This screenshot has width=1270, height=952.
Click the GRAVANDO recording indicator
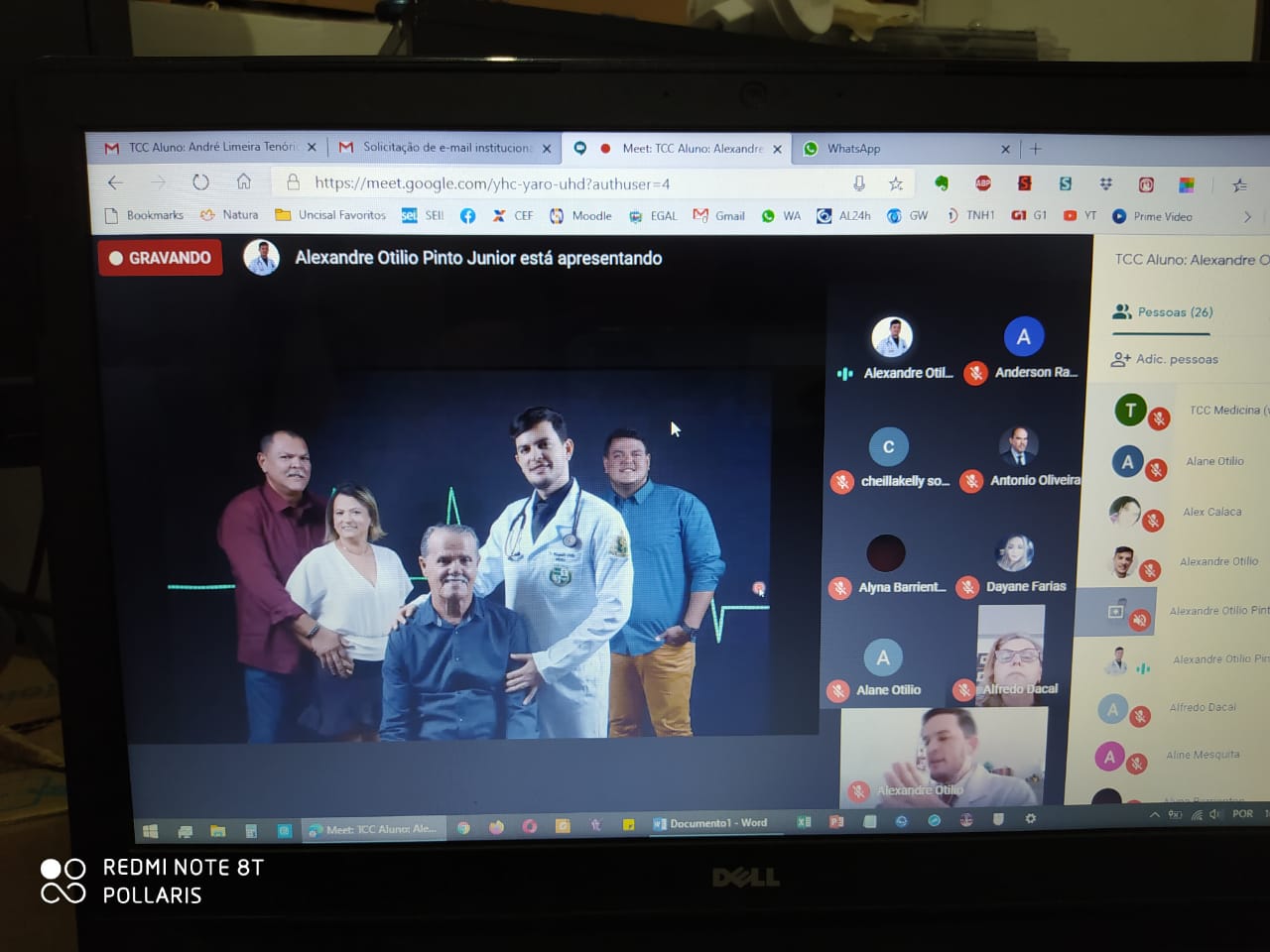pyautogui.click(x=161, y=258)
